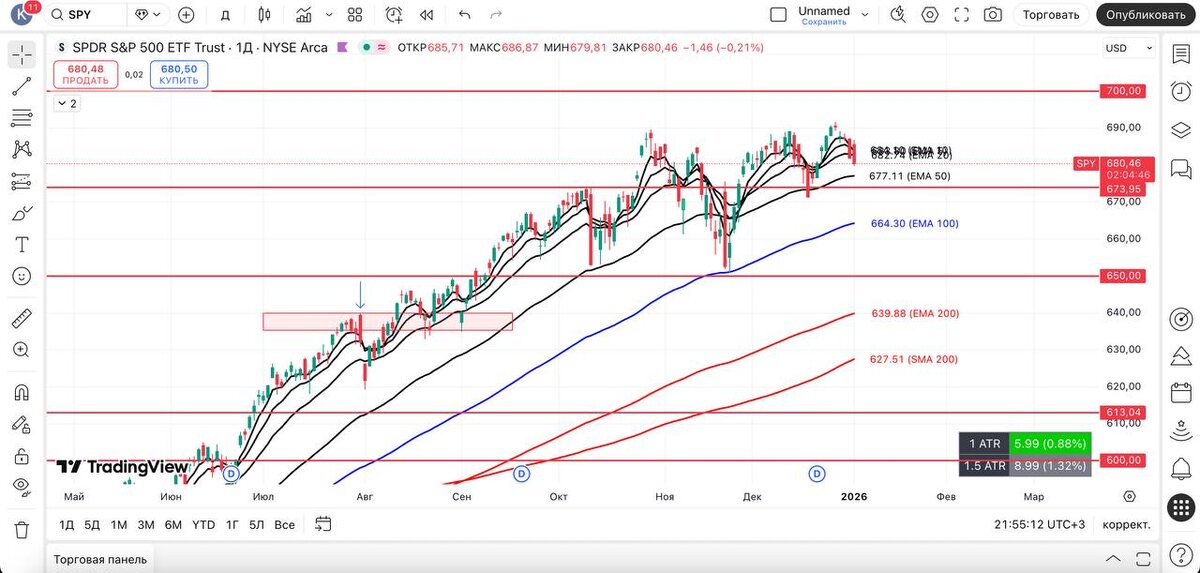Open the date range go-to calendar
1200x573 pixels.
click(323, 523)
